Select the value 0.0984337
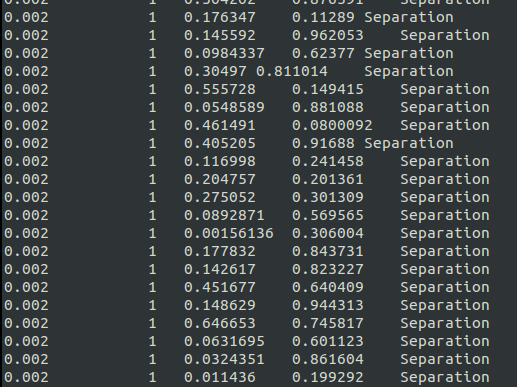Viewport: 517px width, 387px height. pyautogui.click(x=224, y=53)
